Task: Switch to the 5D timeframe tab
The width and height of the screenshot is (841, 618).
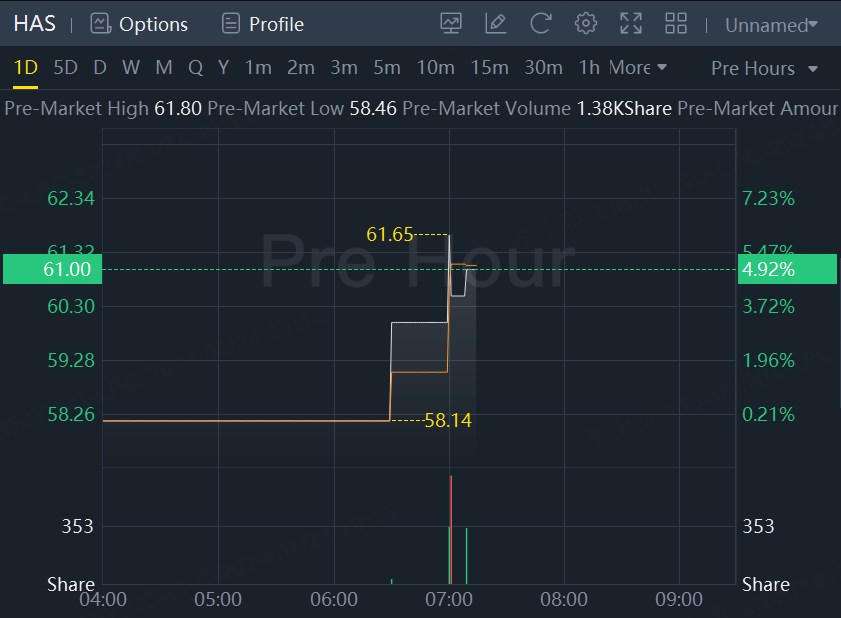Action: pos(65,68)
